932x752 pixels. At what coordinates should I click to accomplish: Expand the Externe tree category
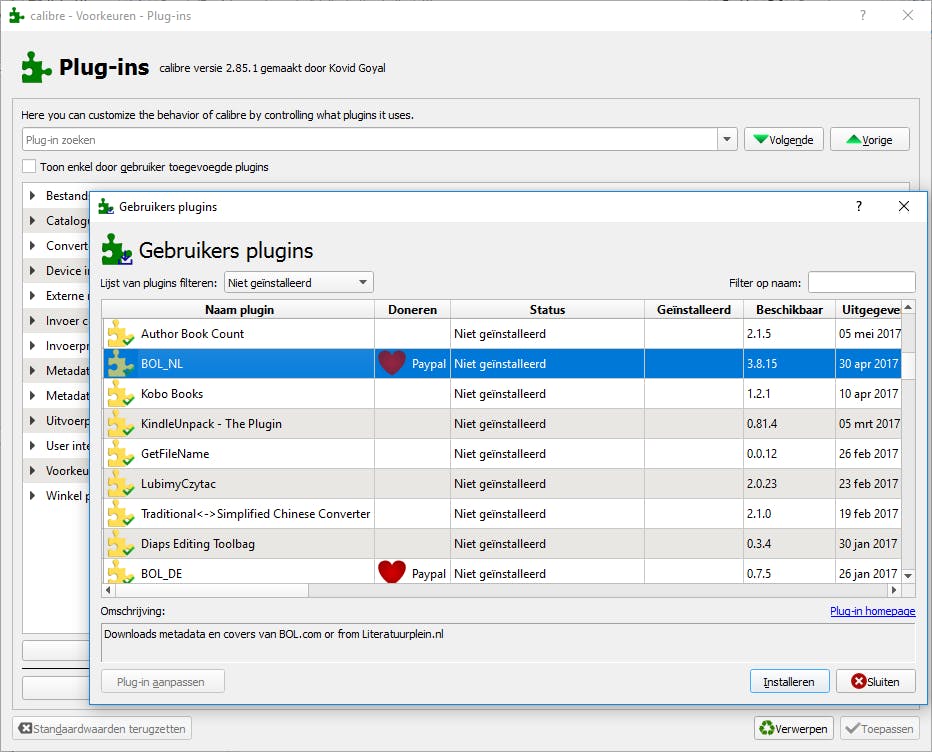click(x=33, y=295)
